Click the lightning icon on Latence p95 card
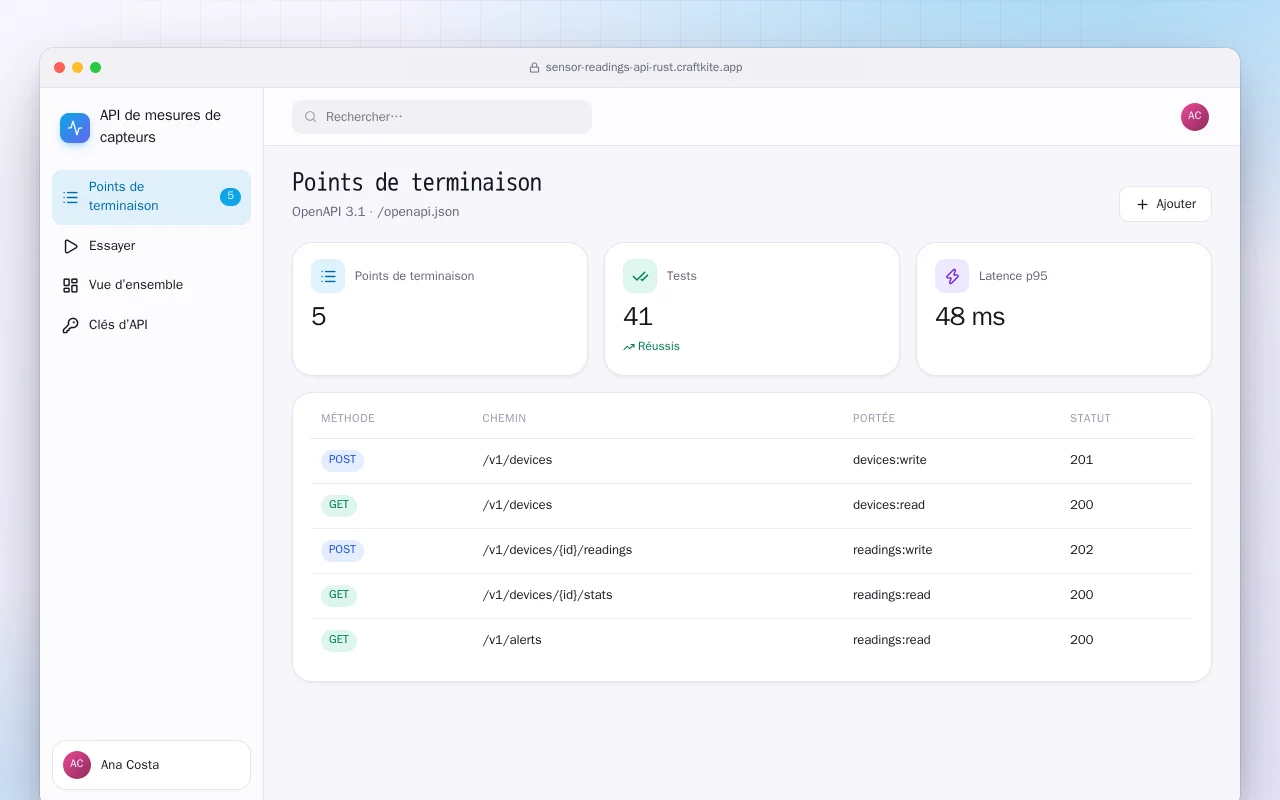Image resolution: width=1280 pixels, height=800 pixels. tap(952, 276)
